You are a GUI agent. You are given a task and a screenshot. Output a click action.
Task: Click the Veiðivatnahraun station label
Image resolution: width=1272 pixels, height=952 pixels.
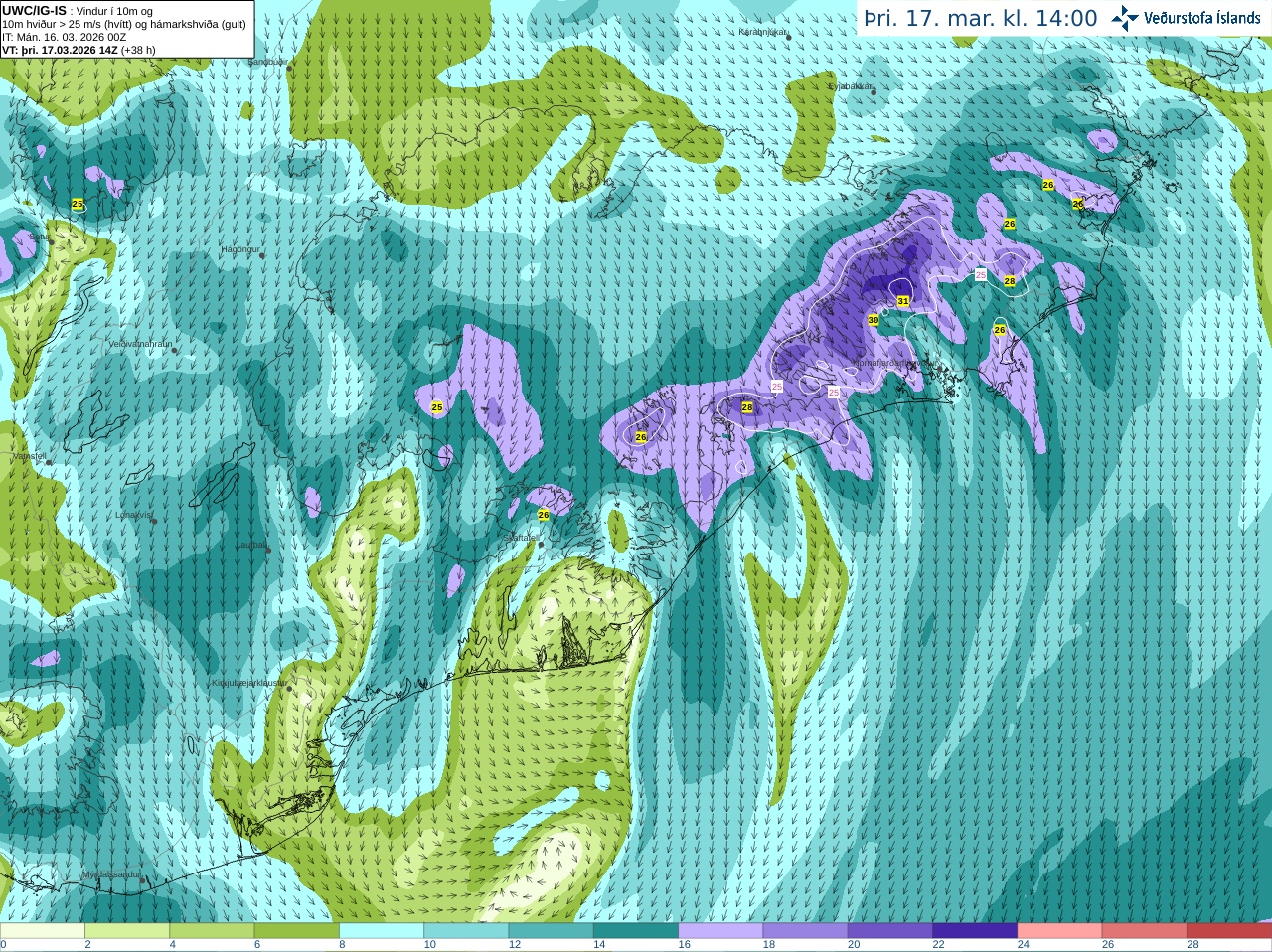point(140,344)
